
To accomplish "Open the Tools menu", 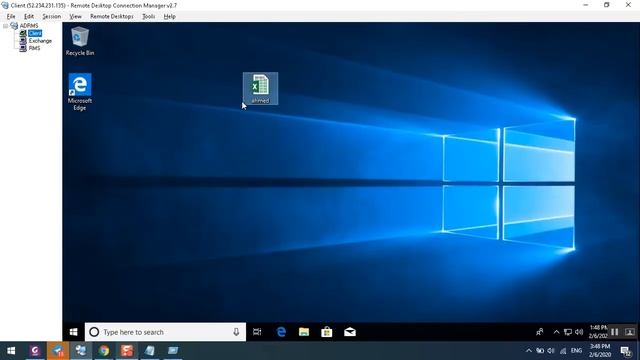I will click(x=148, y=16).
